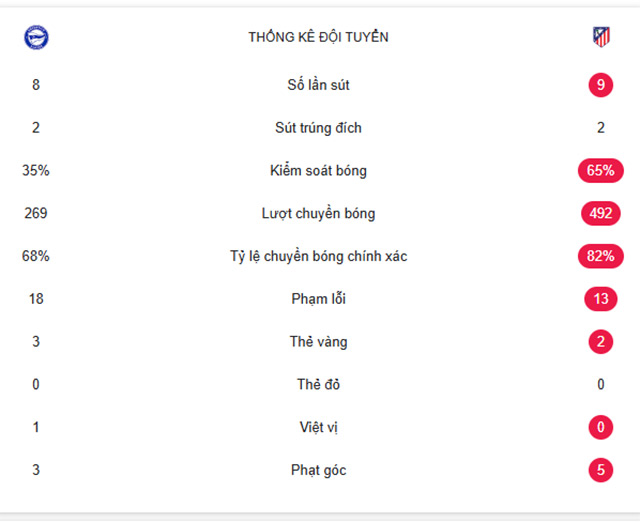Click the THỐNG KÊ ĐỘI TUYỂN heading
This screenshot has height=522, width=640.
point(318,37)
